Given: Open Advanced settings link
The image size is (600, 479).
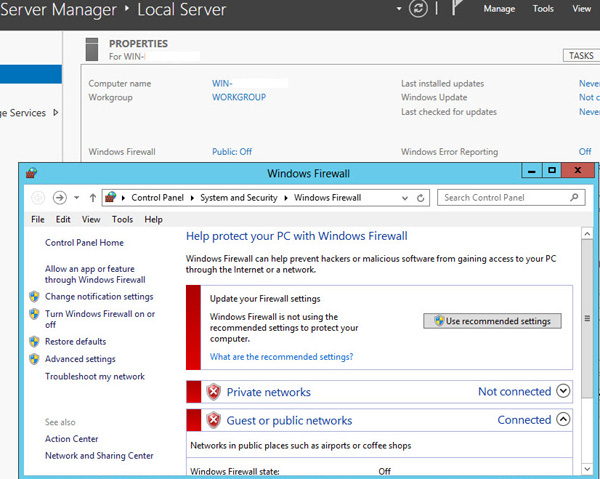Looking at the screenshot, I should click(x=80, y=359).
